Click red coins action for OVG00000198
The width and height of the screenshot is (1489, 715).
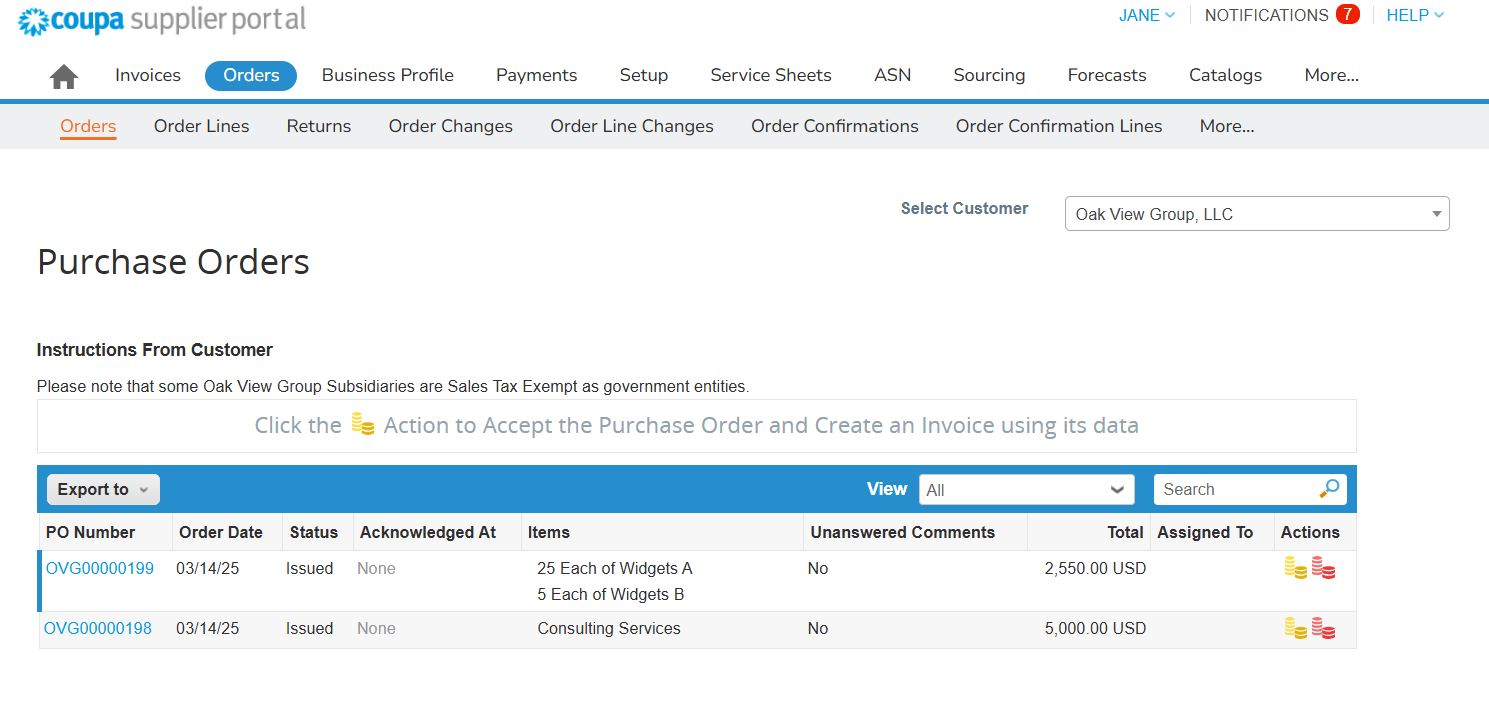coord(1323,628)
